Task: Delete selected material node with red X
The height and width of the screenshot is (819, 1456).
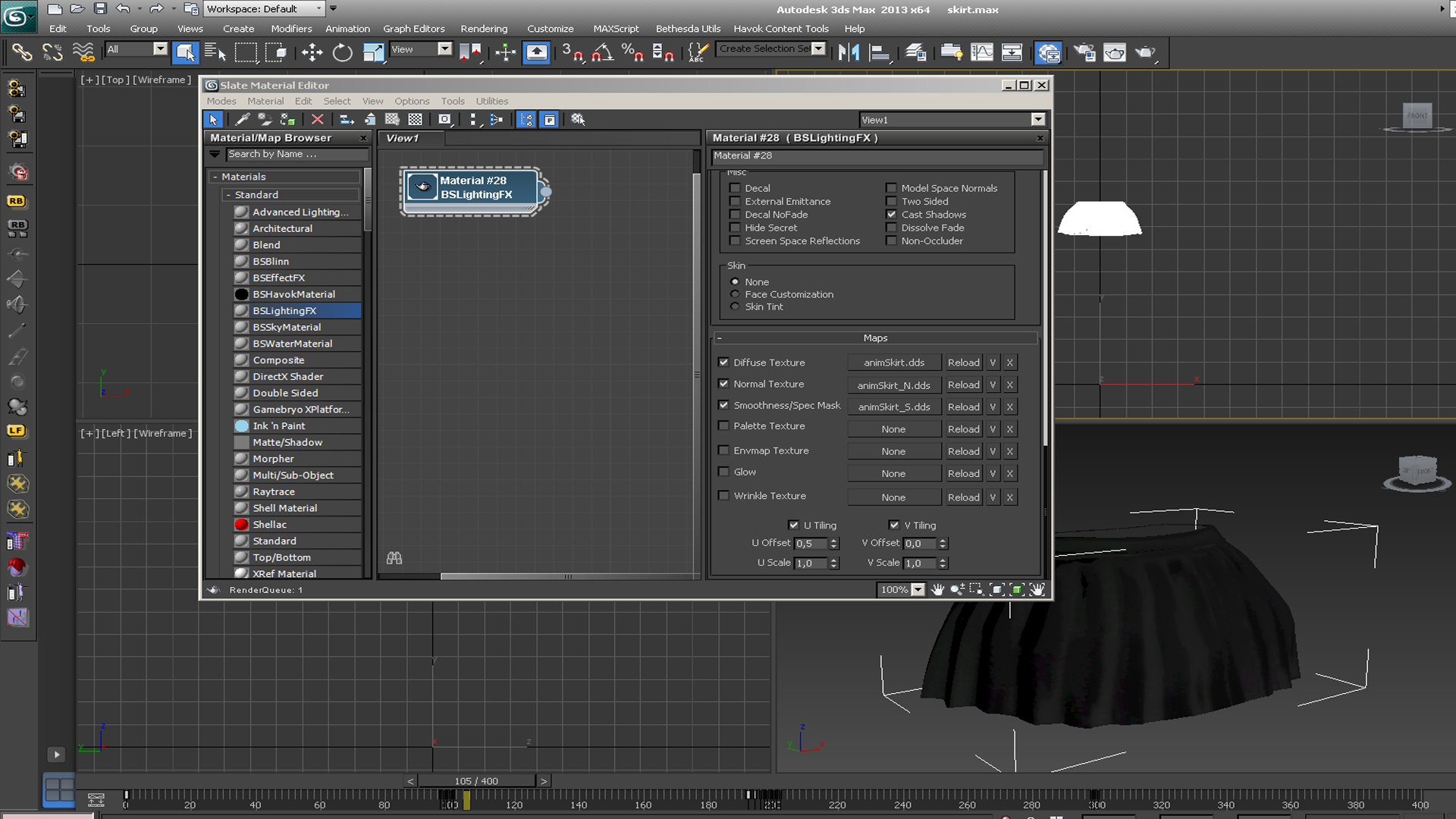Action: pyautogui.click(x=317, y=119)
